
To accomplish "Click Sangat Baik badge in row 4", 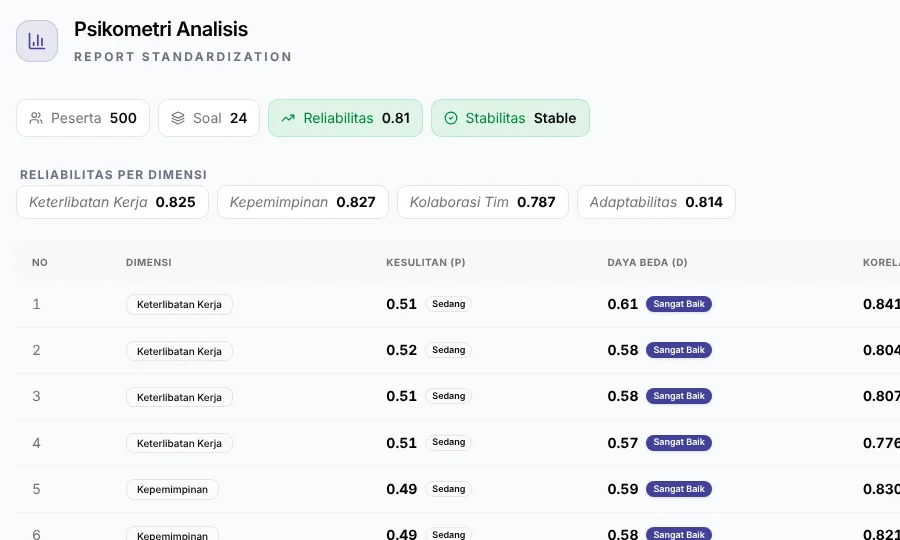I will pyautogui.click(x=679, y=442).
